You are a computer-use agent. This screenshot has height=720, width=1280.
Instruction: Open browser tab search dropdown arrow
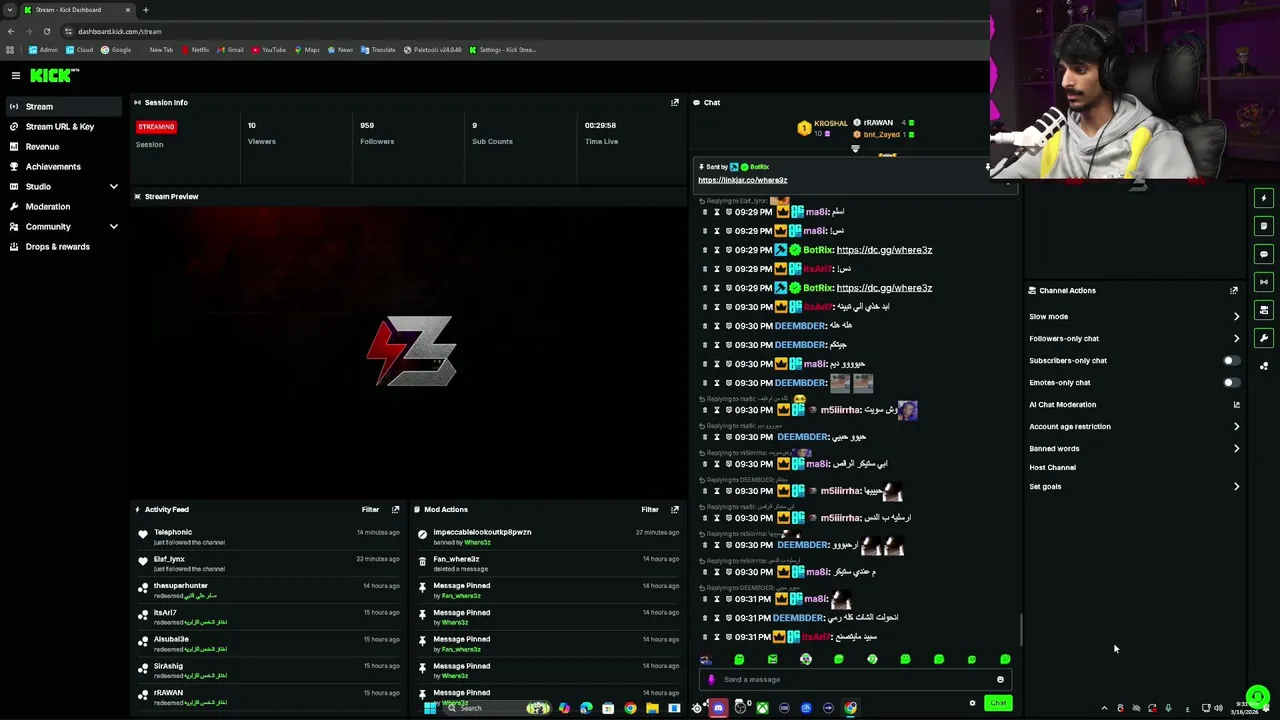(x=10, y=10)
